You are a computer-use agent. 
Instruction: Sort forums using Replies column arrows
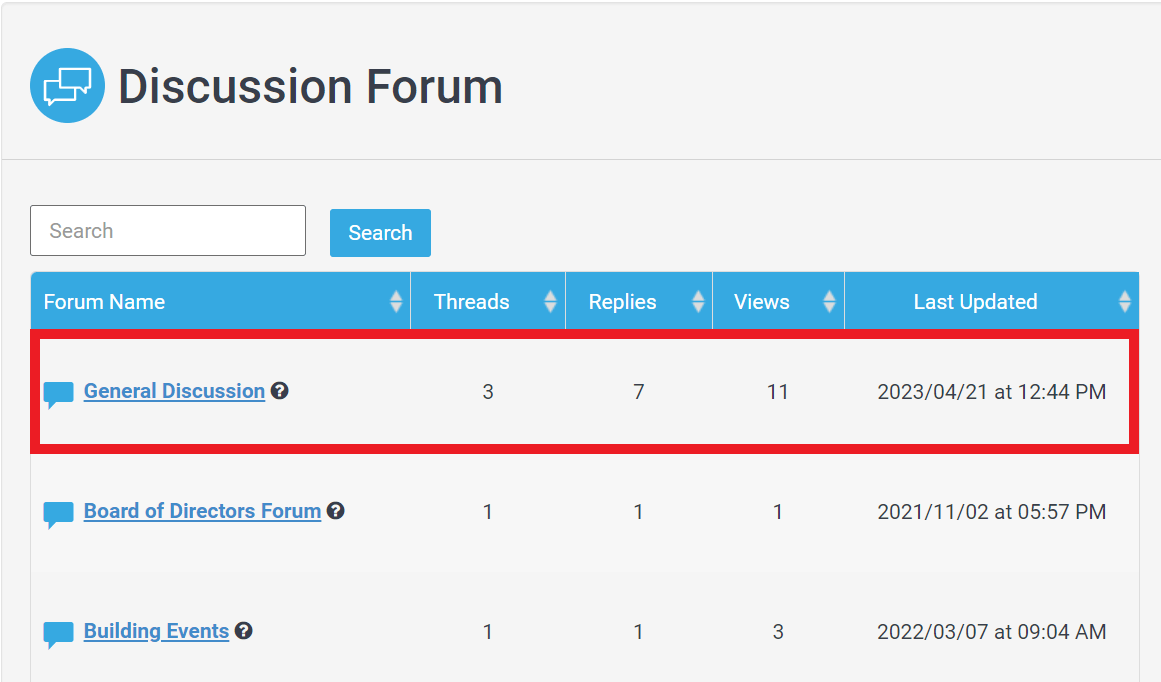[697, 301]
